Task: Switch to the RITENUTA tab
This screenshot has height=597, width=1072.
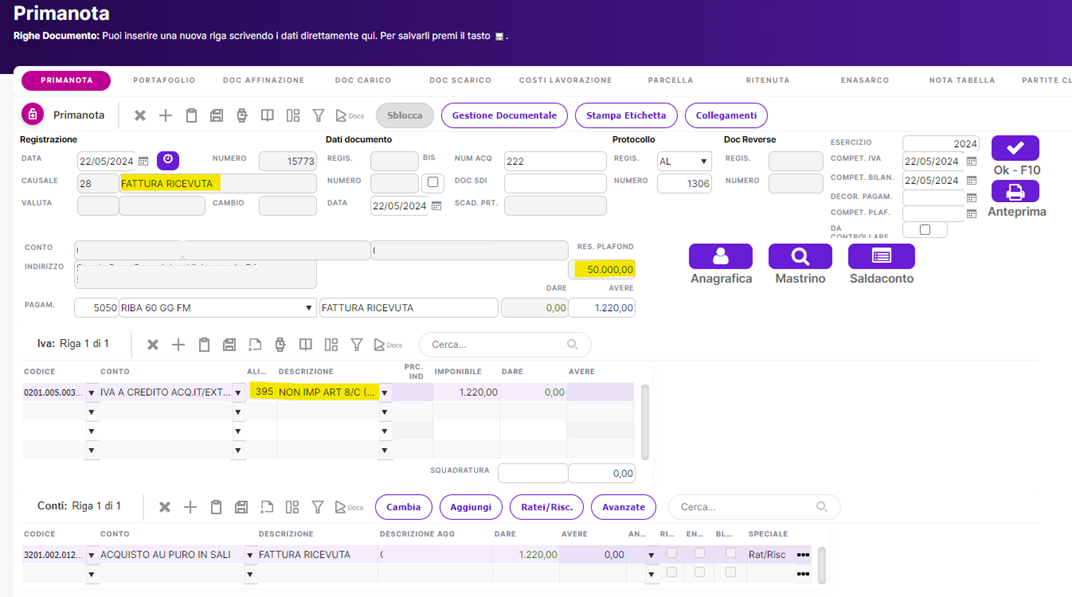Action: 768,80
